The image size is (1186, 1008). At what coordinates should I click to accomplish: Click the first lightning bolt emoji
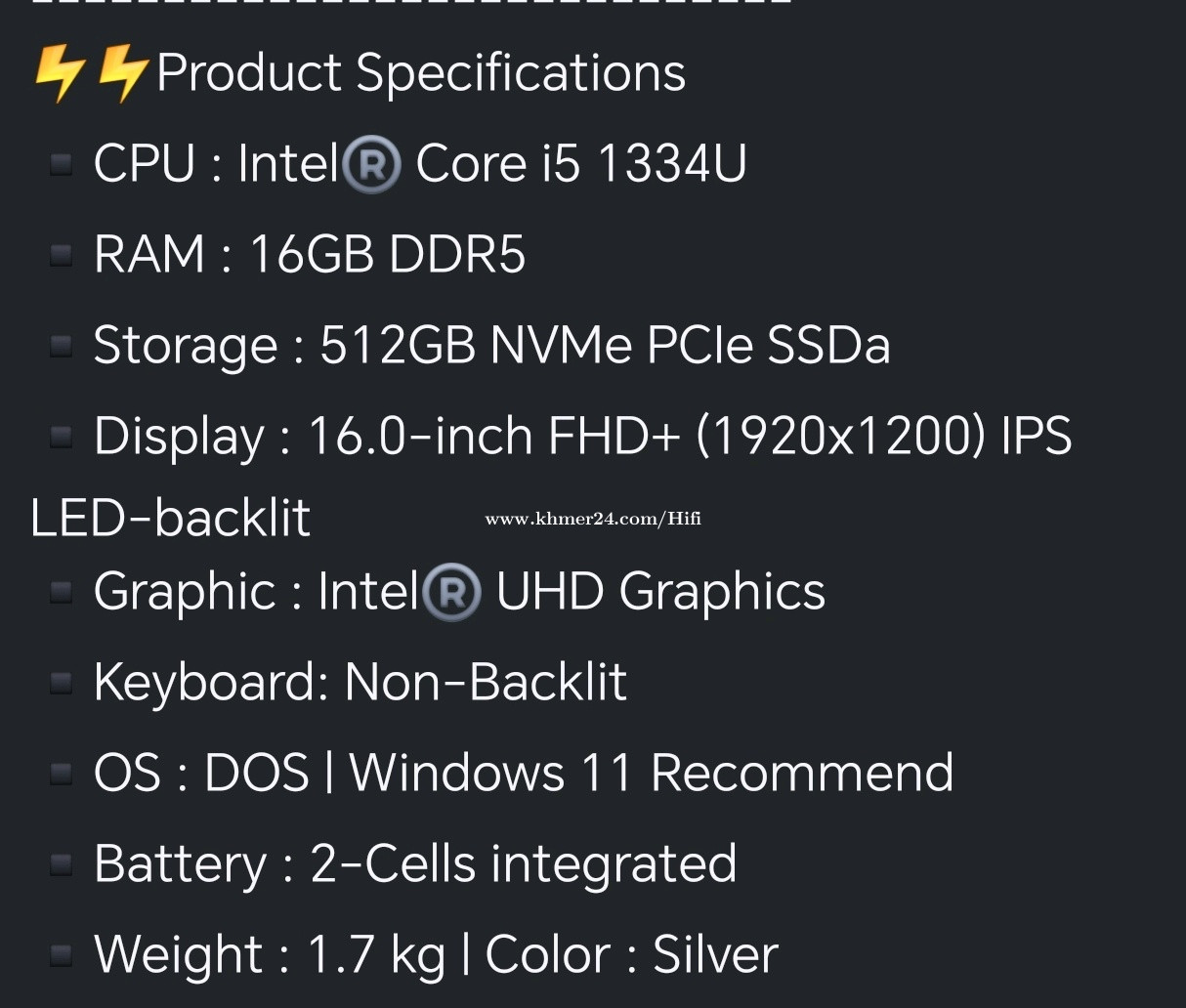pyautogui.click(x=60, y=74)
